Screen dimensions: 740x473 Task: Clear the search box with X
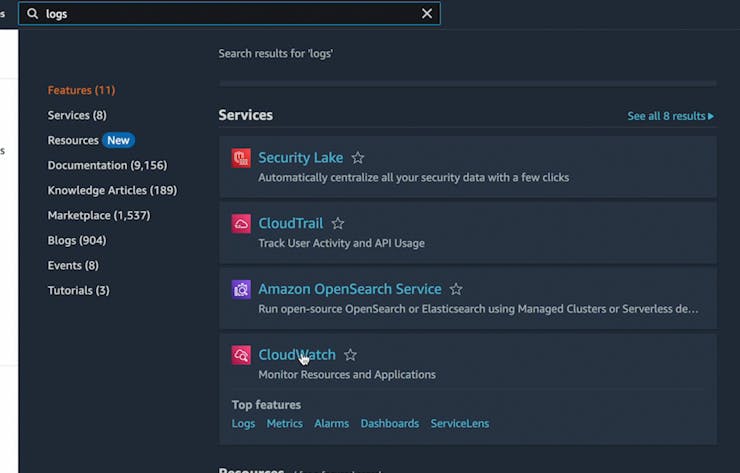[427, 14]
